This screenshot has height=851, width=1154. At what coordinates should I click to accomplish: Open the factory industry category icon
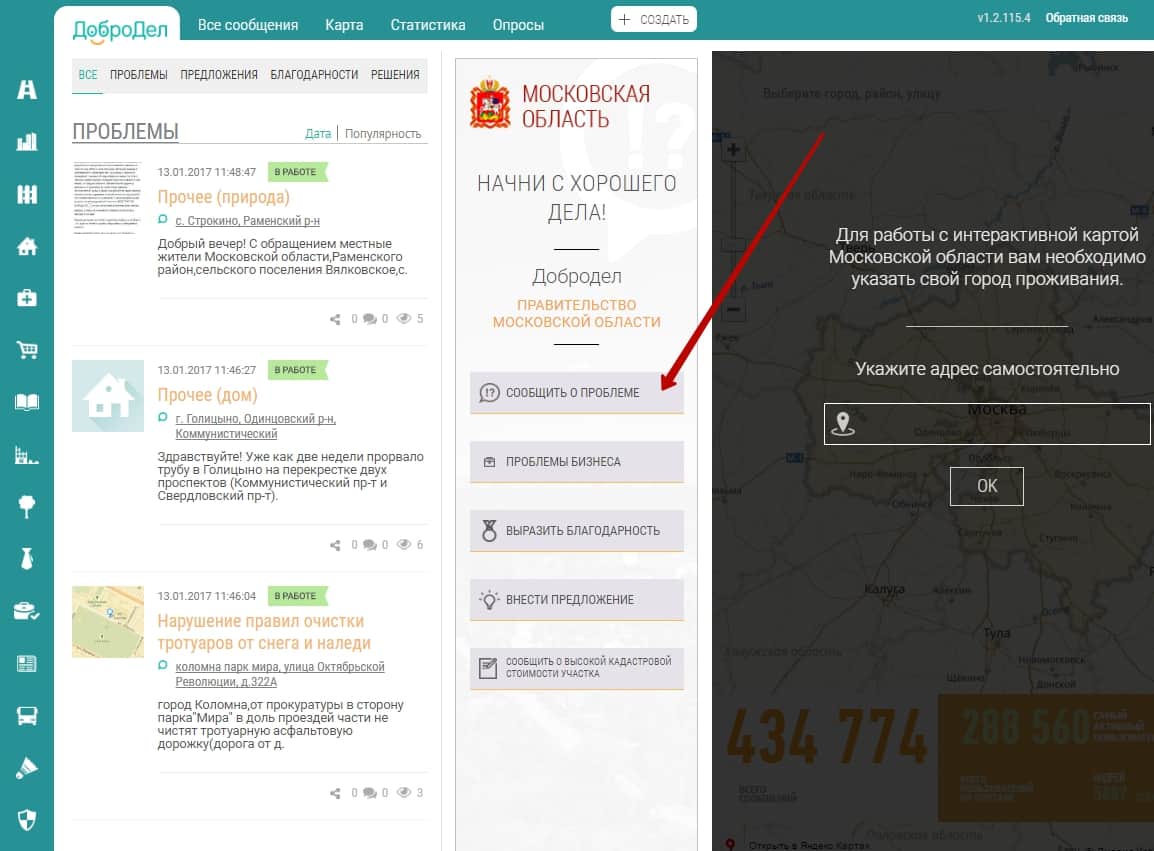26,455
